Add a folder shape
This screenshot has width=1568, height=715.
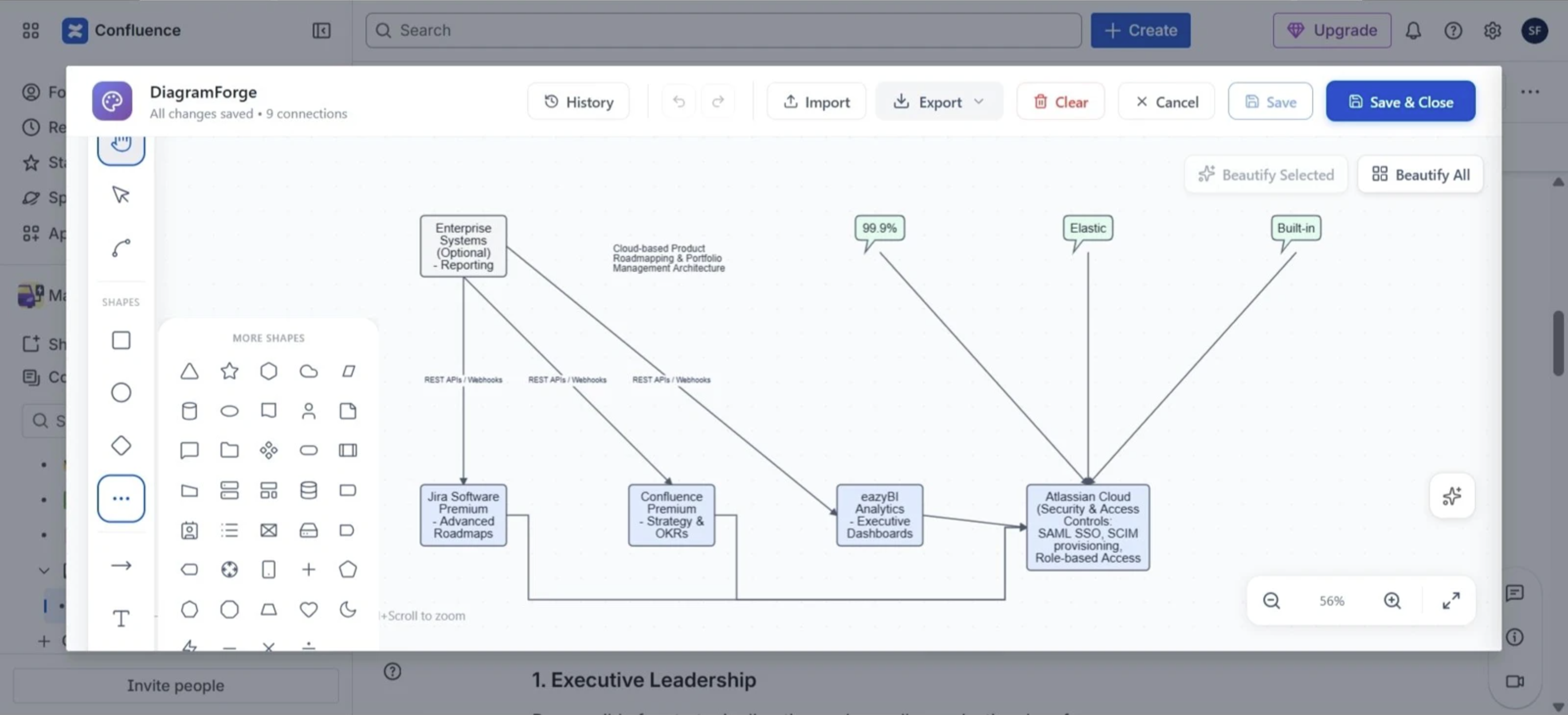[229, 450]
